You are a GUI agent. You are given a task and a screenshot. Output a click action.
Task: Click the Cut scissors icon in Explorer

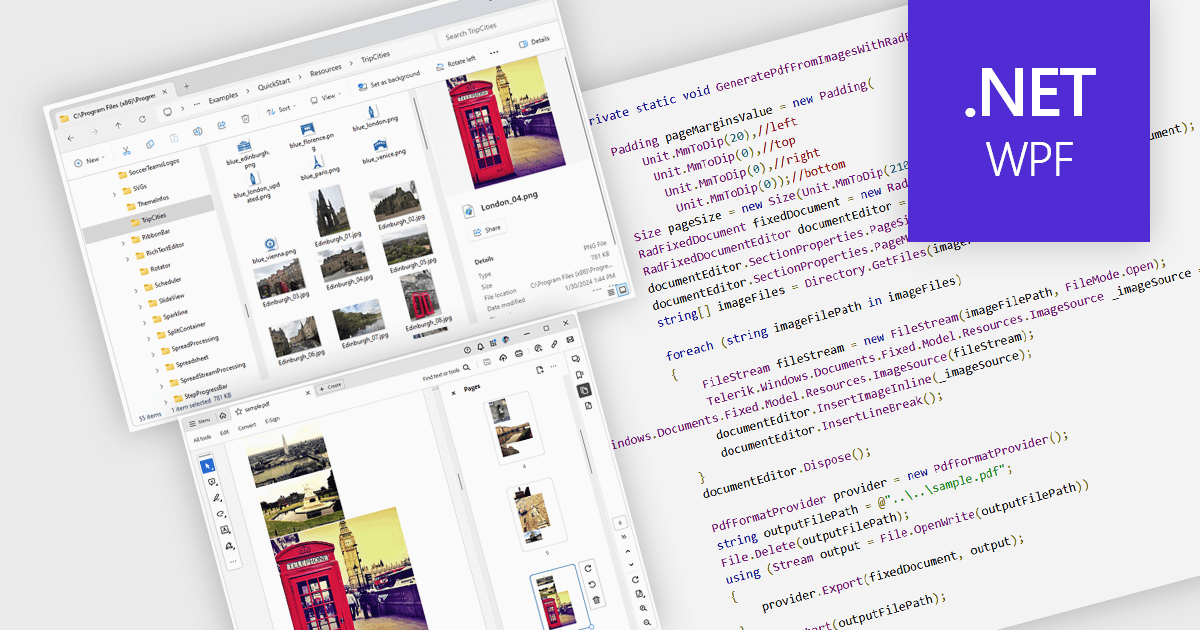(127, 151)
